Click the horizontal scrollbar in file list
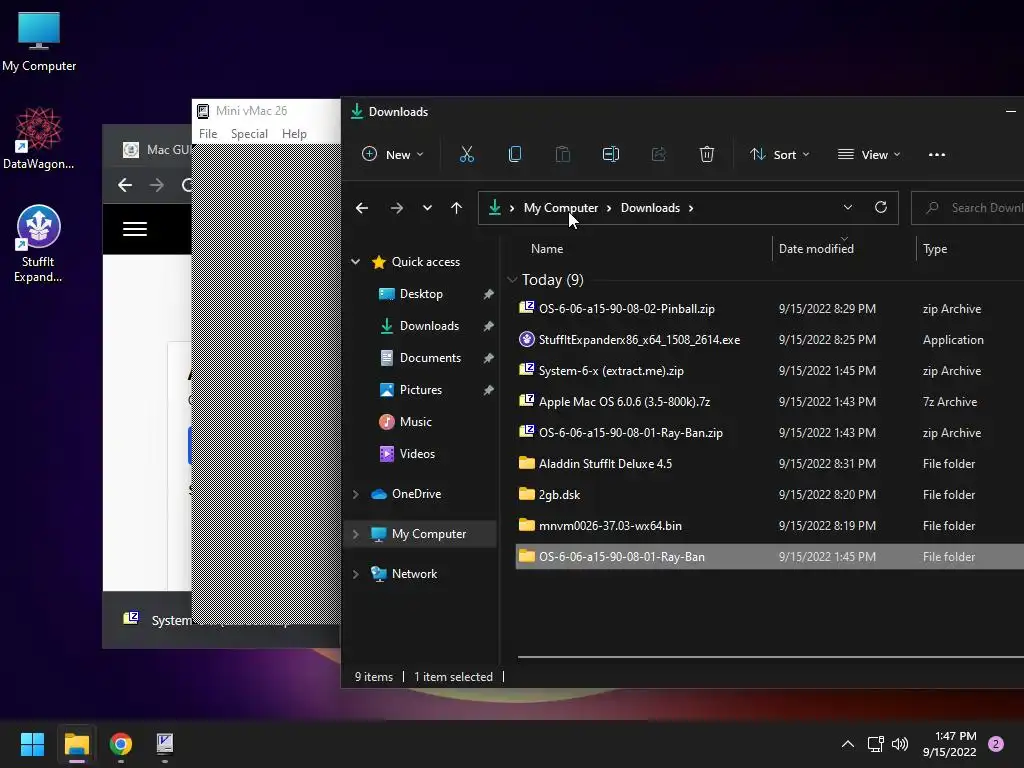Viewport: 1024px width, 768px height. click(x=771, y=657)
